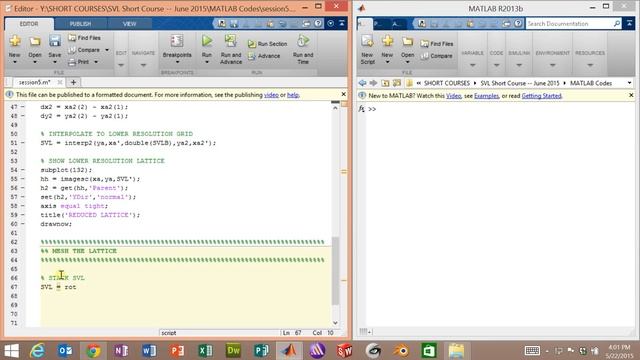This screenshot has width=640, height=360.
Task: Click the search magnifier in Search Documentation
Action: coord(617,24)
